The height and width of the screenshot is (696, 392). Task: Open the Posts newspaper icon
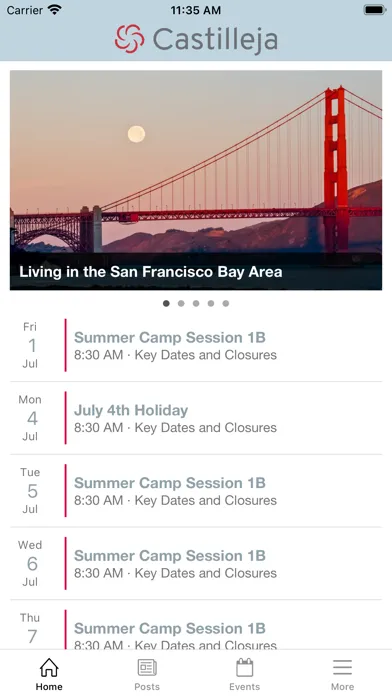(147, 668)
